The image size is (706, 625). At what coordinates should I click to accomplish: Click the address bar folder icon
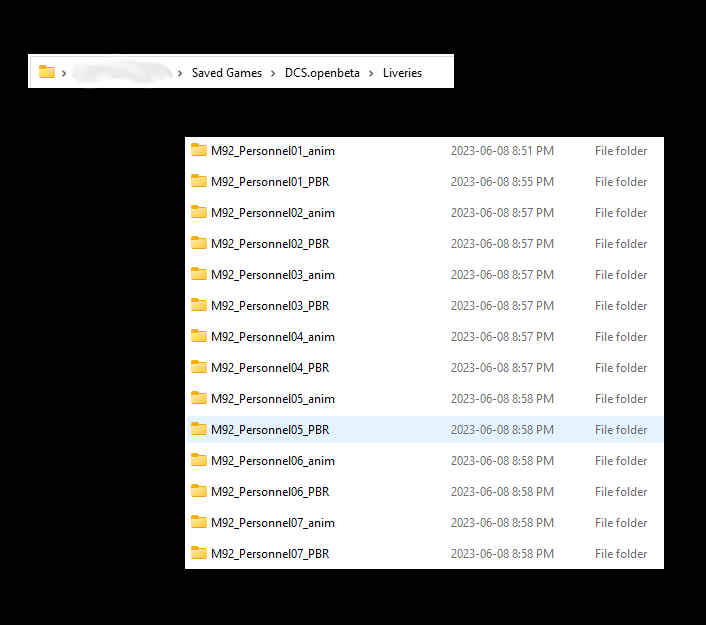coord(46,72)
